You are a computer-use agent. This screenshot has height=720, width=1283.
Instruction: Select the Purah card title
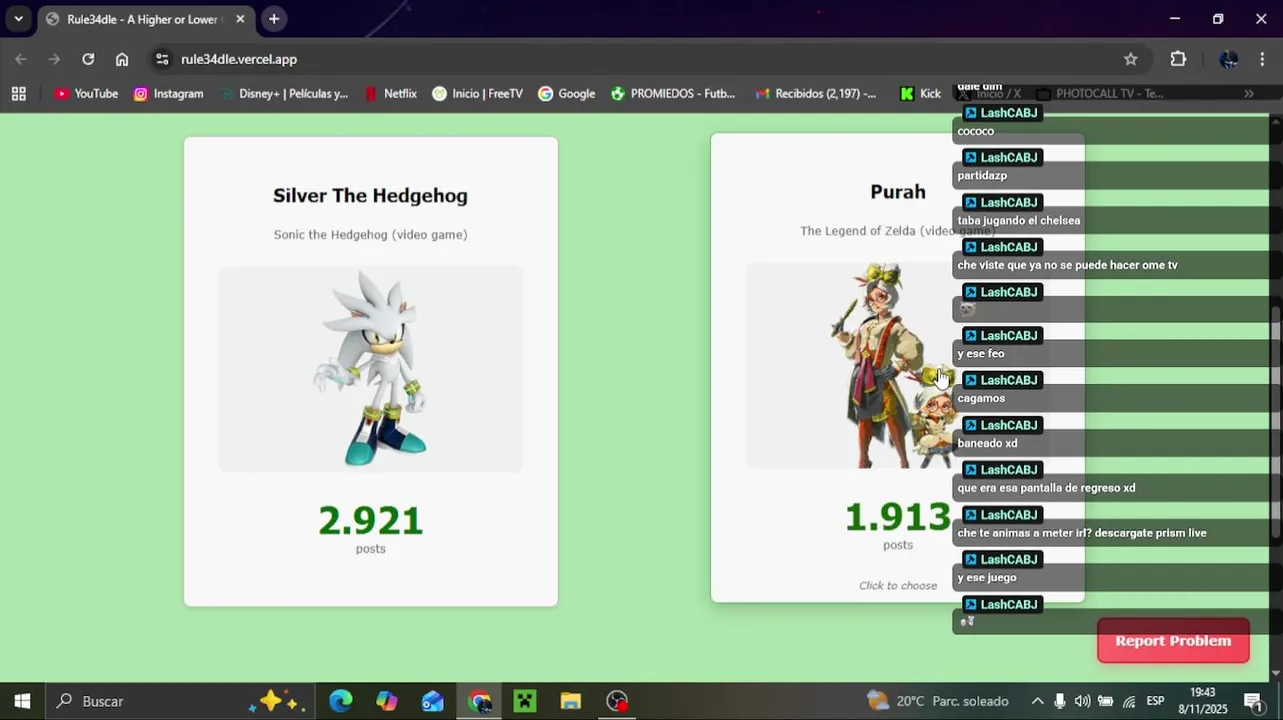pyautogui.click(x=898, y=191)
